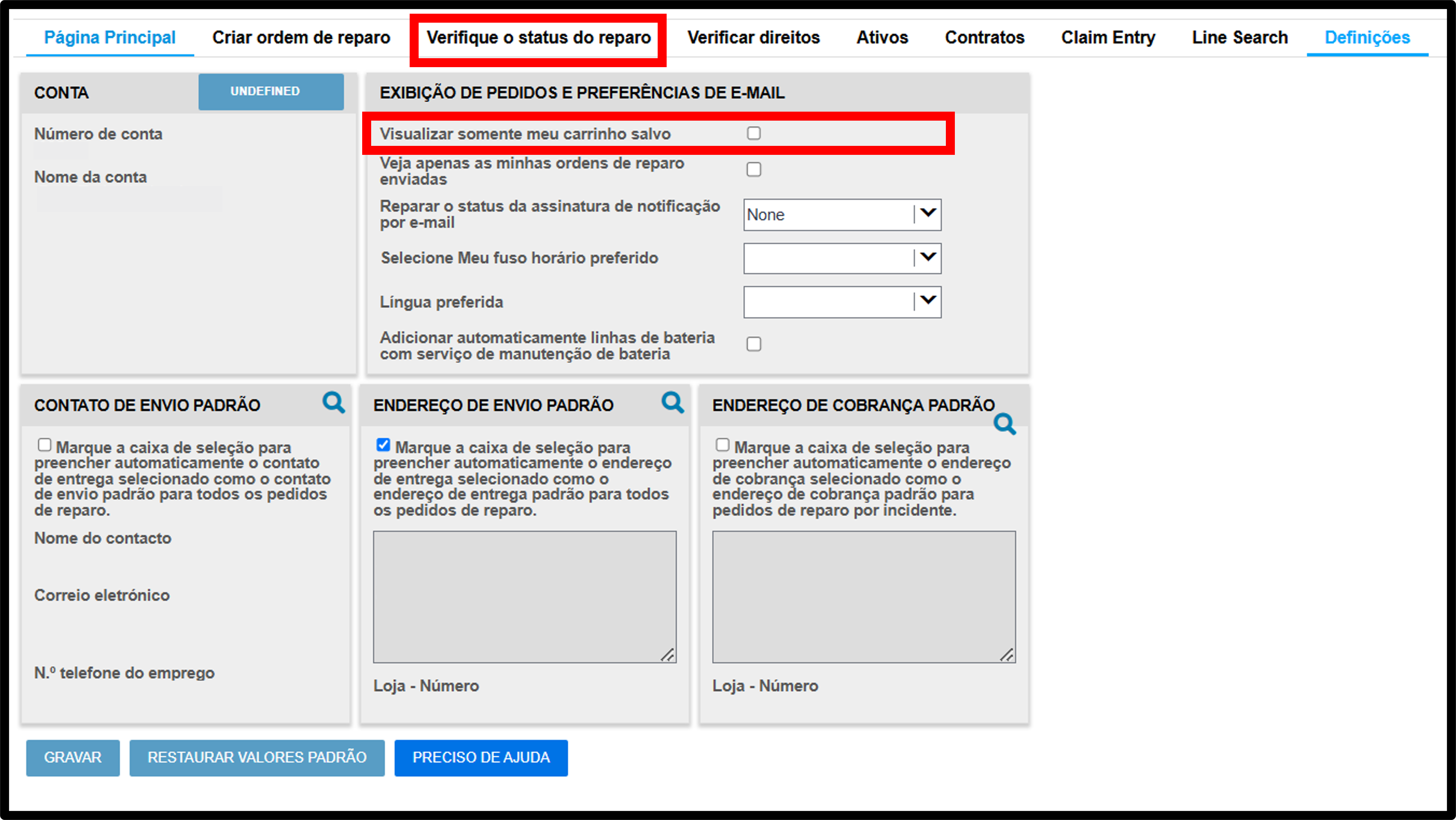Expand the Língua preferida dropdown

coord(842,302)
